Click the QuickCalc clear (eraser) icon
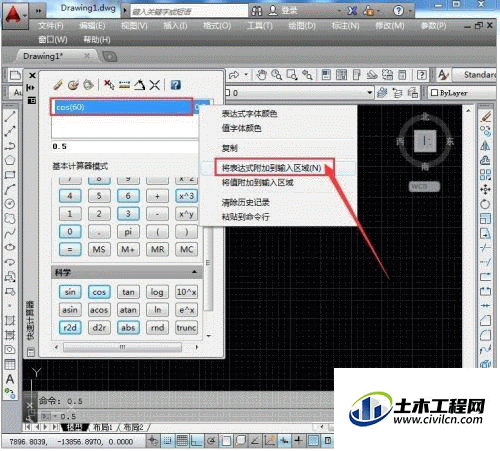 pos(58,85)
